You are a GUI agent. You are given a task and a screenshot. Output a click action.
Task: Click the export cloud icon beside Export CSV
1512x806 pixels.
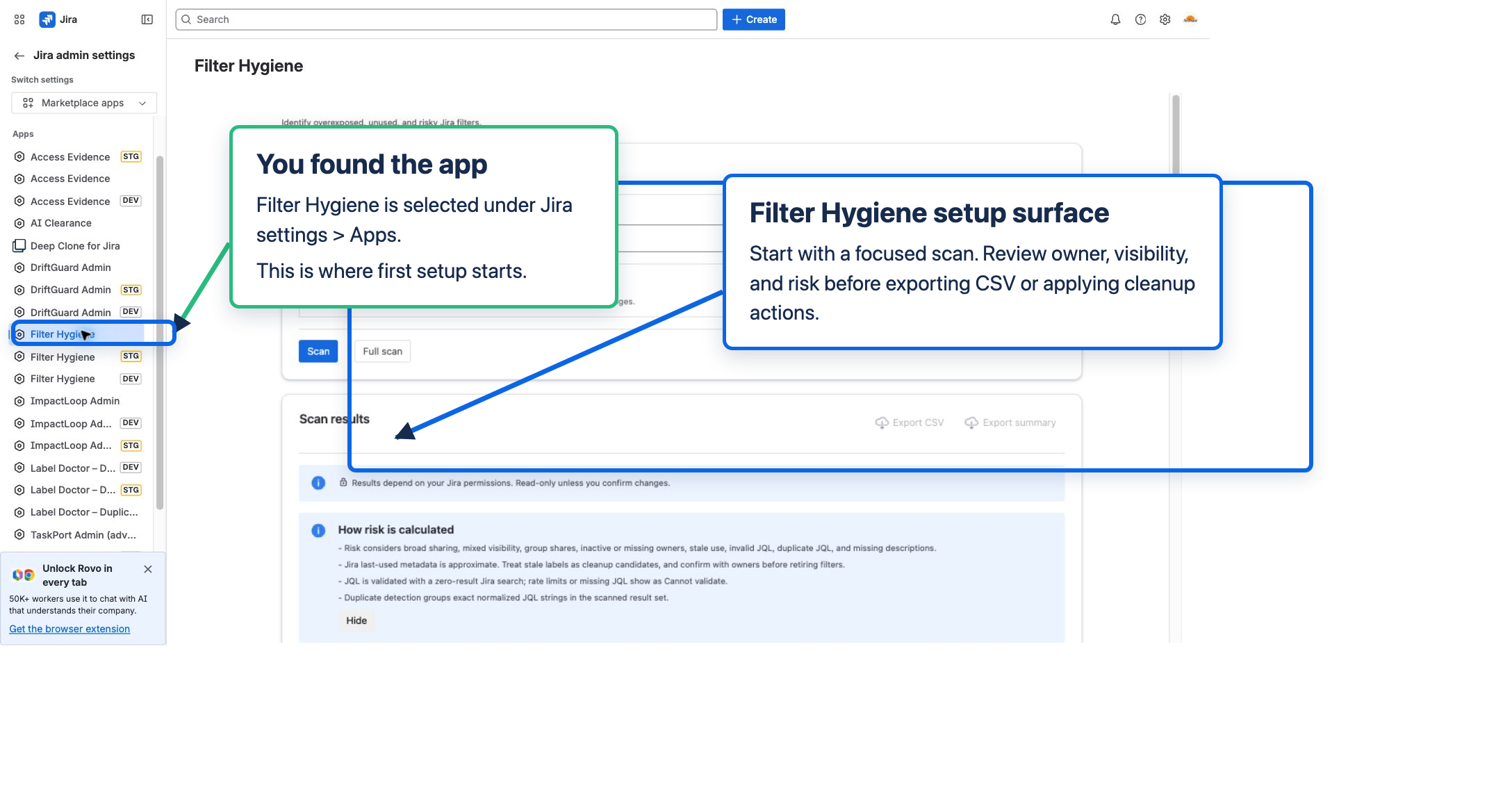[x=882, y=422]
